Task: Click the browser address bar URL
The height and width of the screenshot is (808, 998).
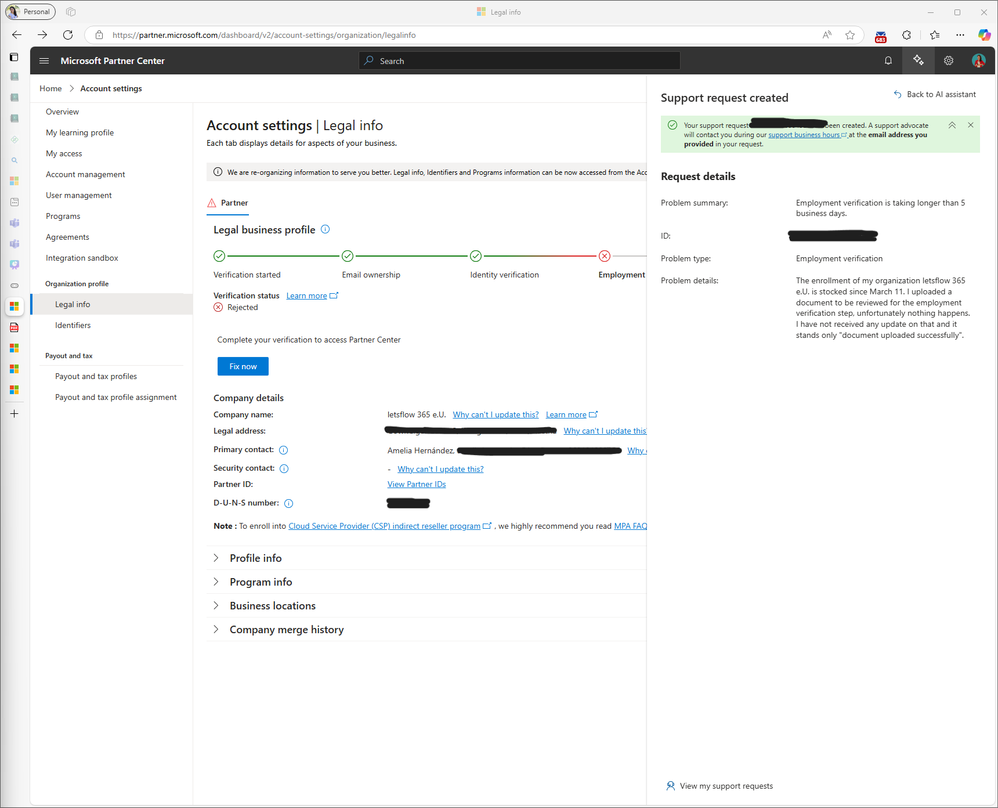Action: click(264, 35)
